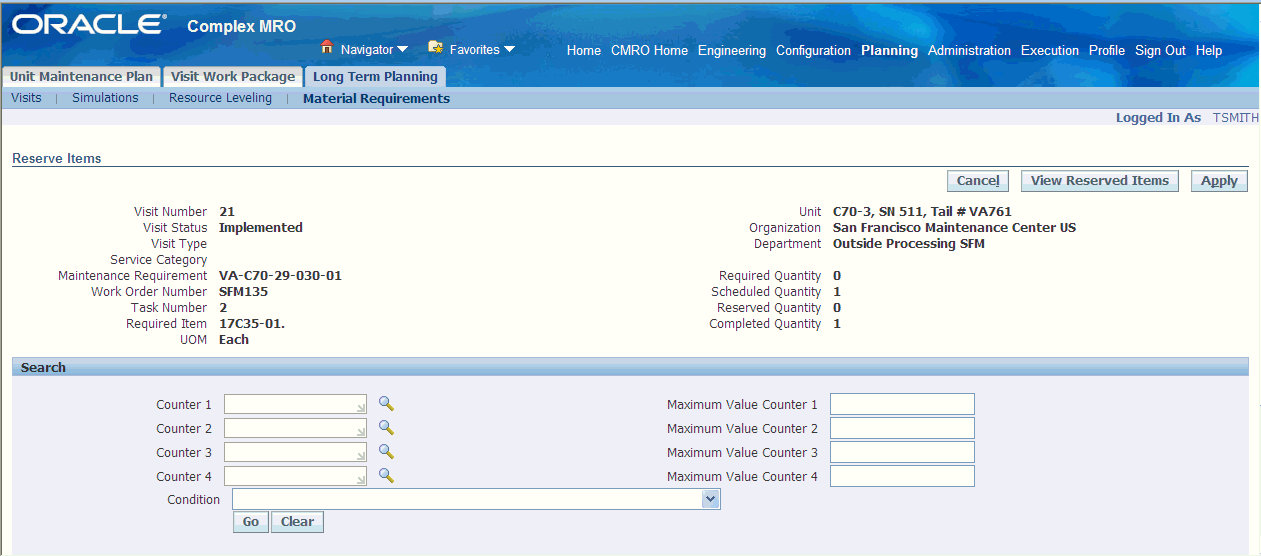Click the Maximum Value Counter 3 field

(x=902, y=452)
